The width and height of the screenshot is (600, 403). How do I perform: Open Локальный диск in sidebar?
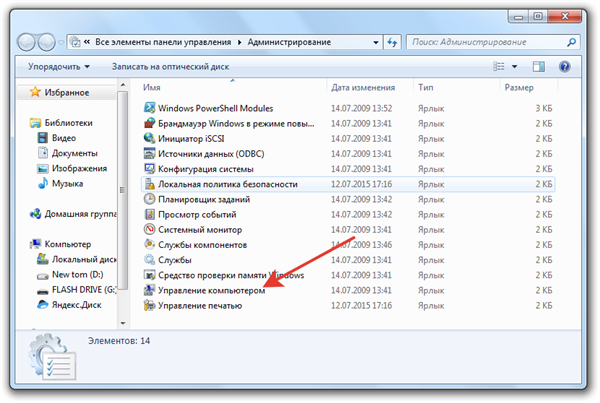[84, 259]
